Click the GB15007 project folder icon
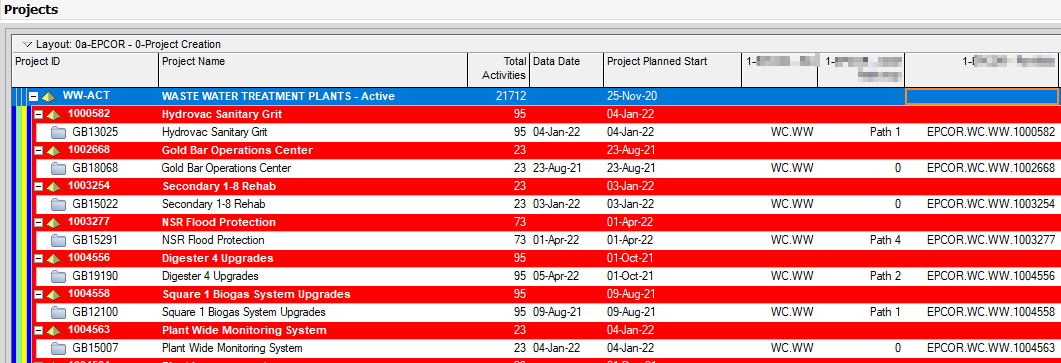 58,349
